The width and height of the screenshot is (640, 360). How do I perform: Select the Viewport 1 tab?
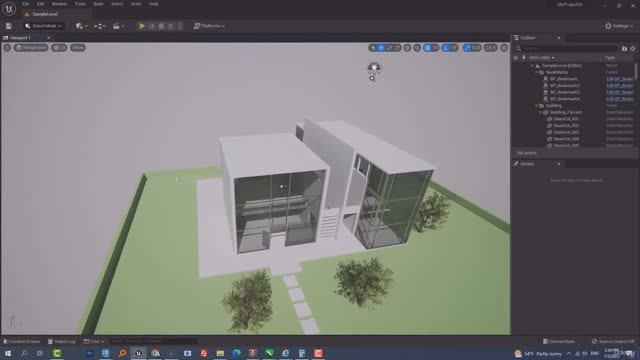(20, 38)
